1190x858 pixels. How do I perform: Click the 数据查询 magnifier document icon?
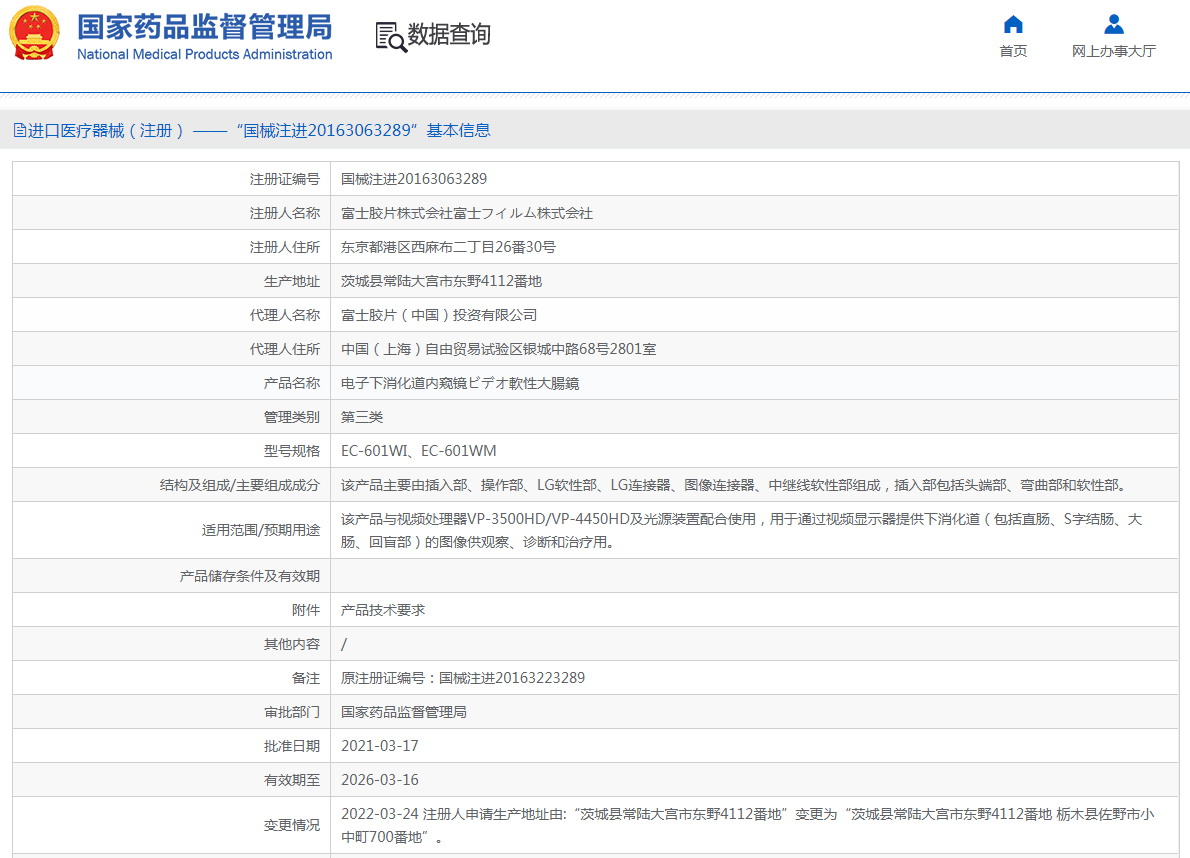pos(390,36)
